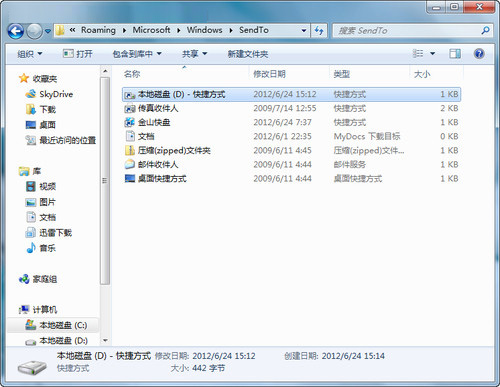The width and height of the screenshot is (500, 387).
Task: Click the 库 libraries icon
Action: [24, 171]
